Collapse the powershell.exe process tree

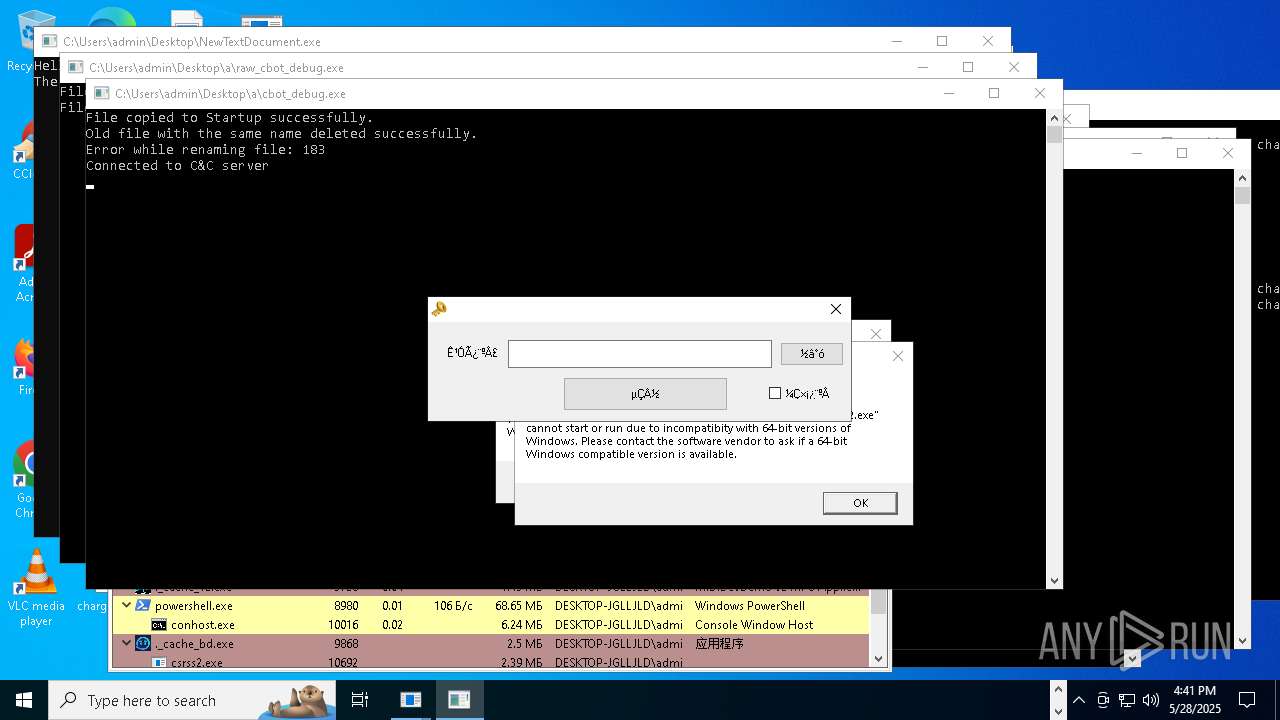tap(127, 605)
